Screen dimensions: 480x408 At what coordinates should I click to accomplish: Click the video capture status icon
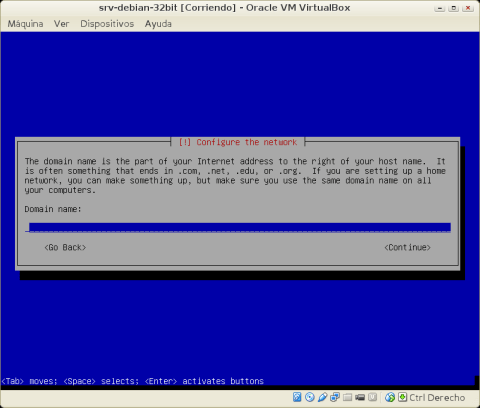360,397
